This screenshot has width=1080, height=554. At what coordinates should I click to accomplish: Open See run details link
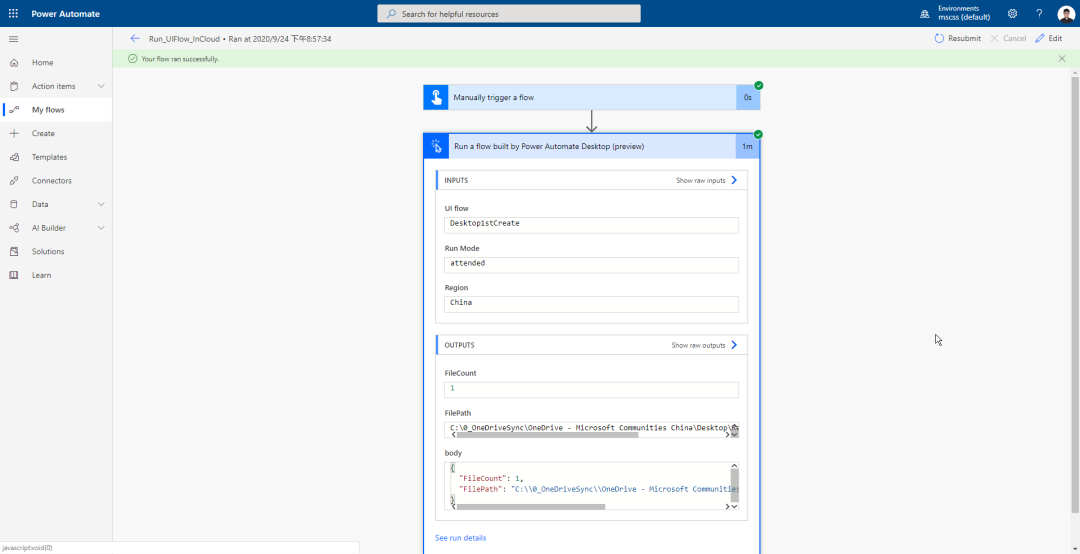(461, 537)
